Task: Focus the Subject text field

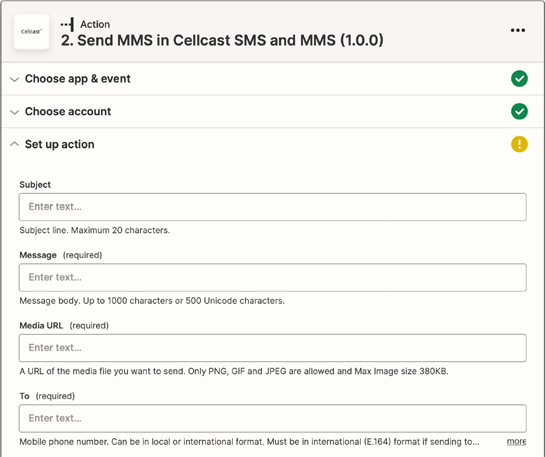Action: point(272,207)
